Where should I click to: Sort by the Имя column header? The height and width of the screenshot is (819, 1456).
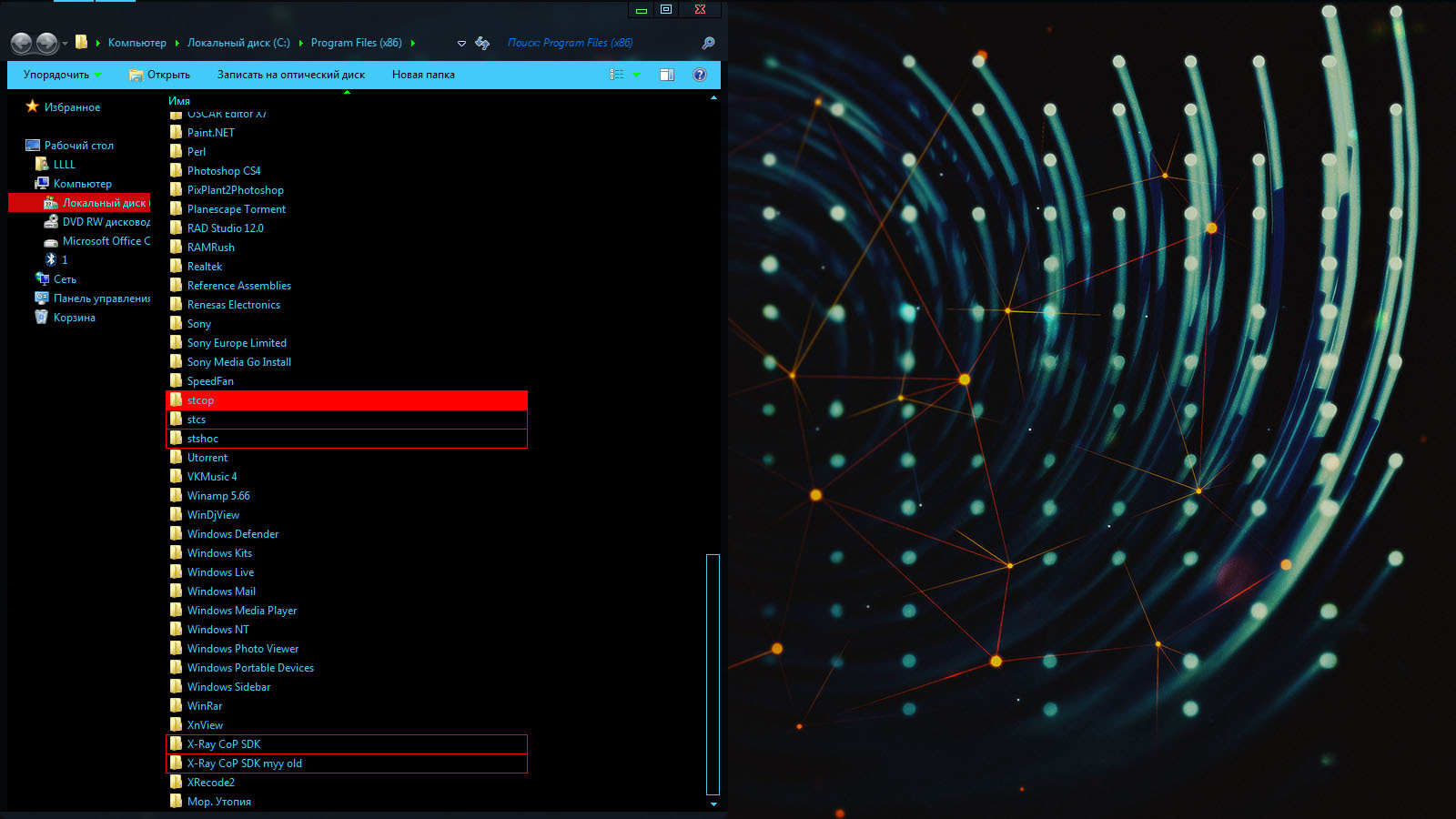tap(179, 101)
